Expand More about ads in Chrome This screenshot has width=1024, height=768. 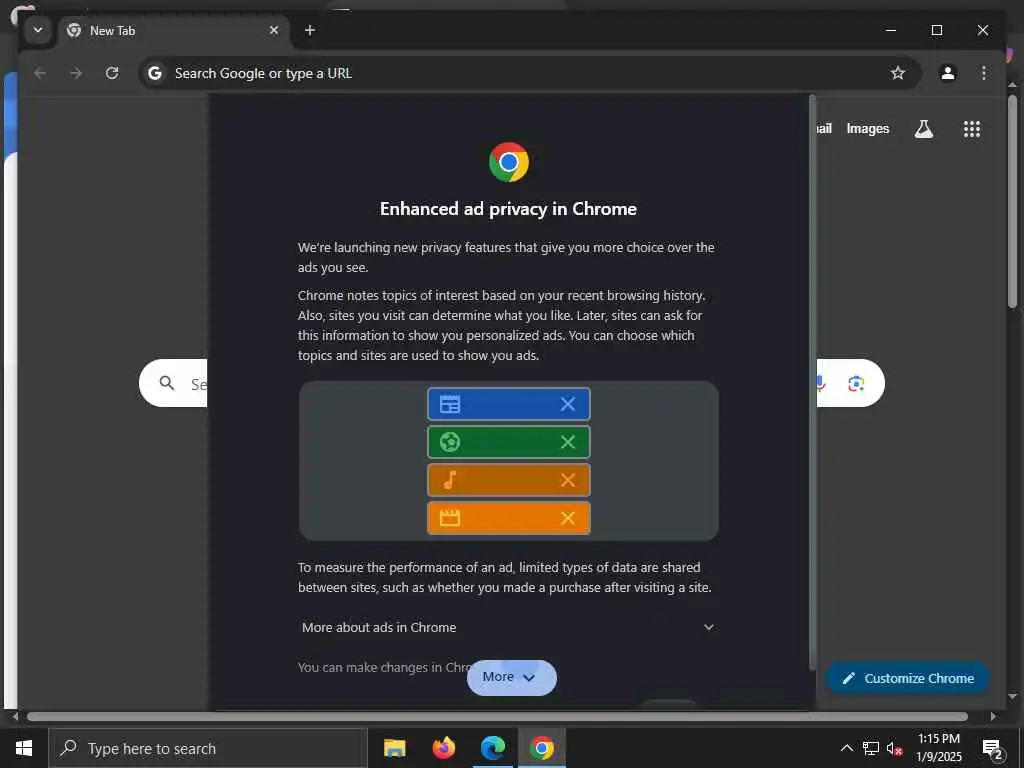(x=508, y=628)
